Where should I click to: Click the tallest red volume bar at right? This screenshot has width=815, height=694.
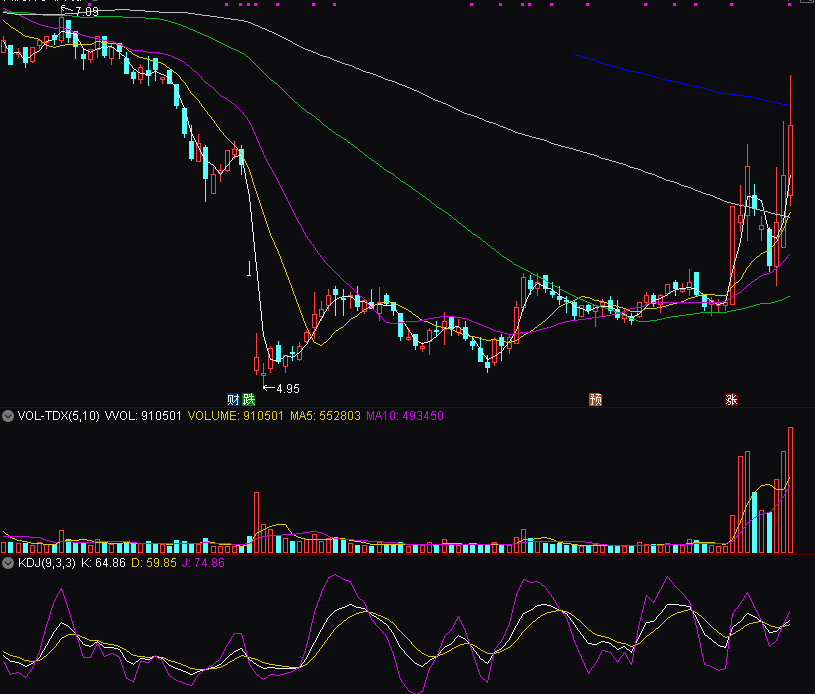[x=790, y=490]
